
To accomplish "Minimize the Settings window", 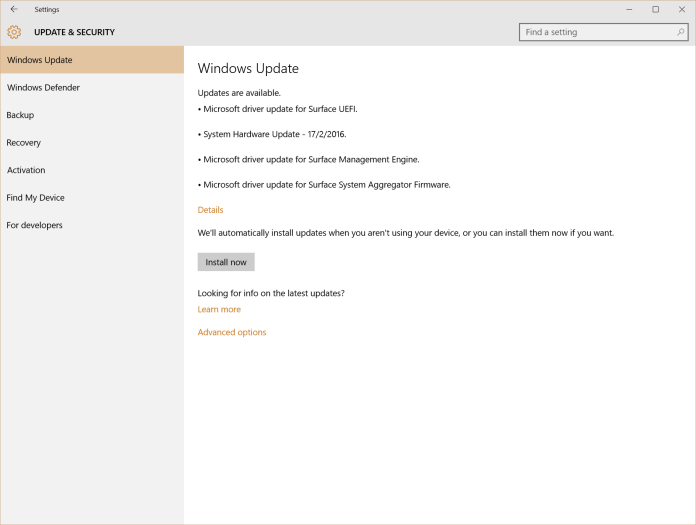I will [x=629, y=9].
